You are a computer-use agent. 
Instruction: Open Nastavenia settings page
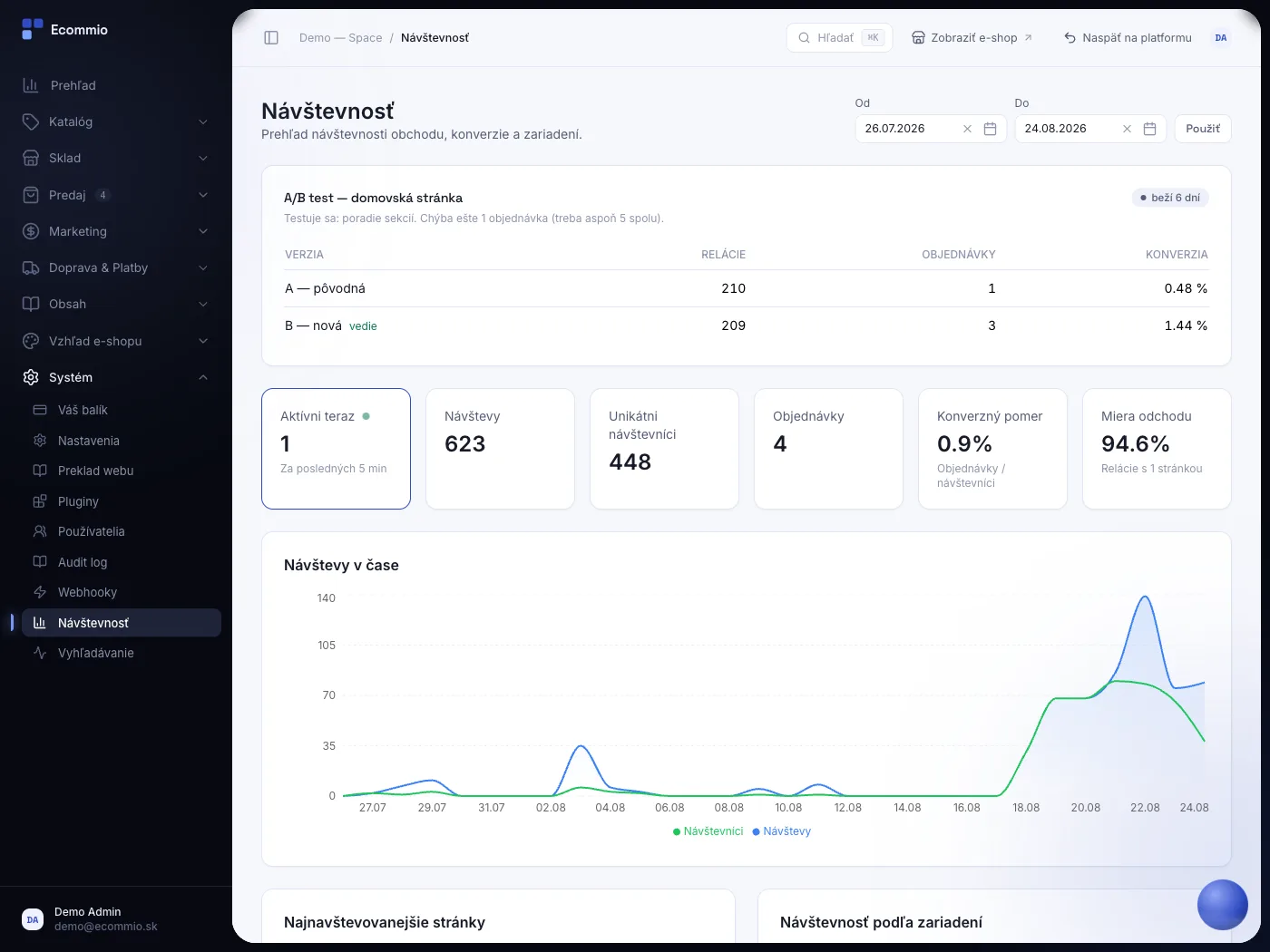pyautogui.click(x=122, y=441)
